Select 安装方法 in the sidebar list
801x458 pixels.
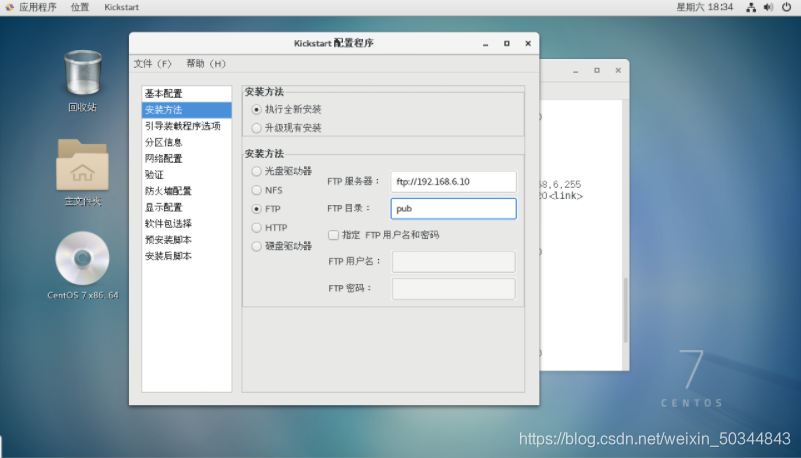(186, 110)
